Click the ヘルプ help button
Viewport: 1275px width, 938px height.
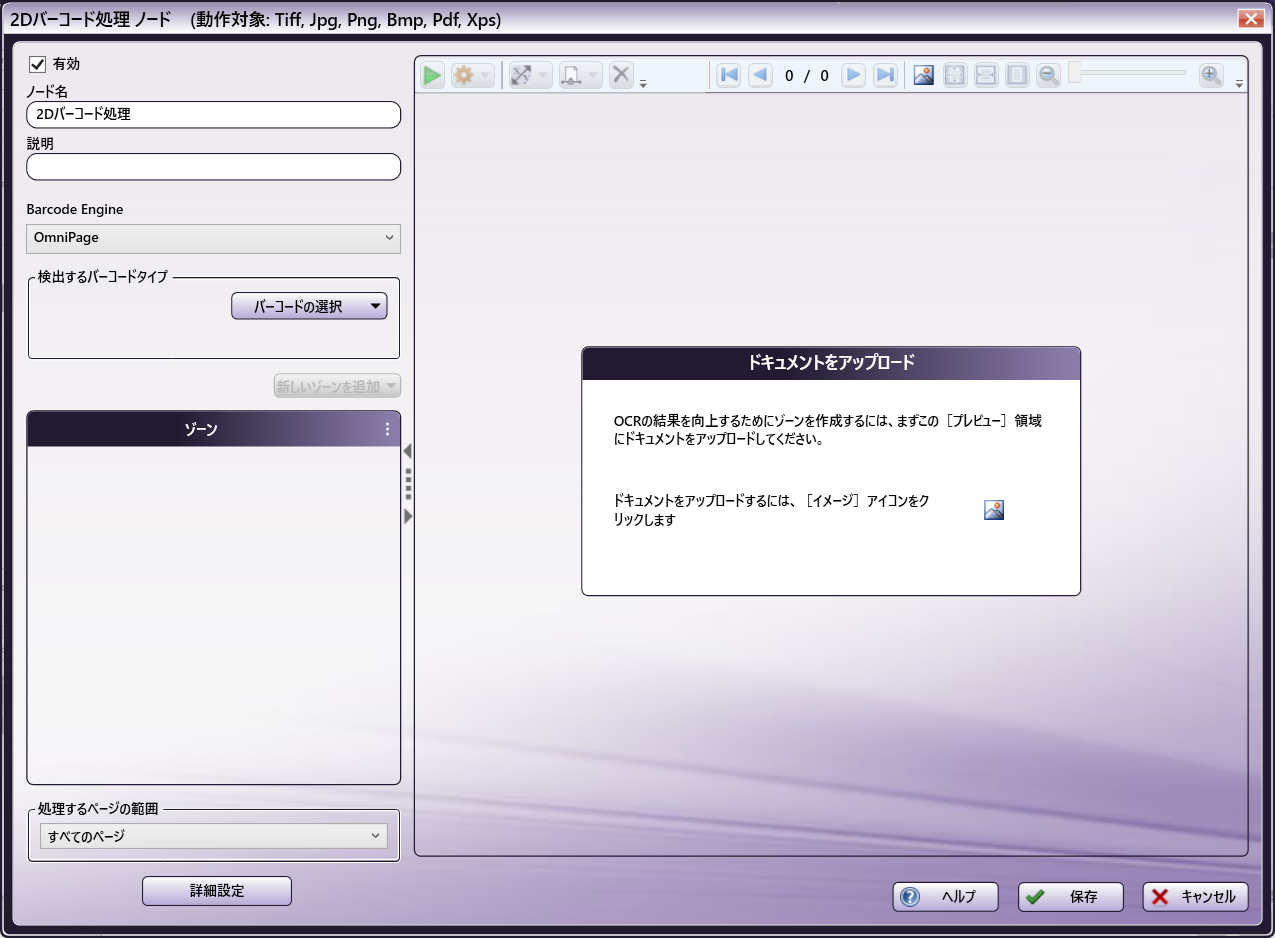[946, 897]
